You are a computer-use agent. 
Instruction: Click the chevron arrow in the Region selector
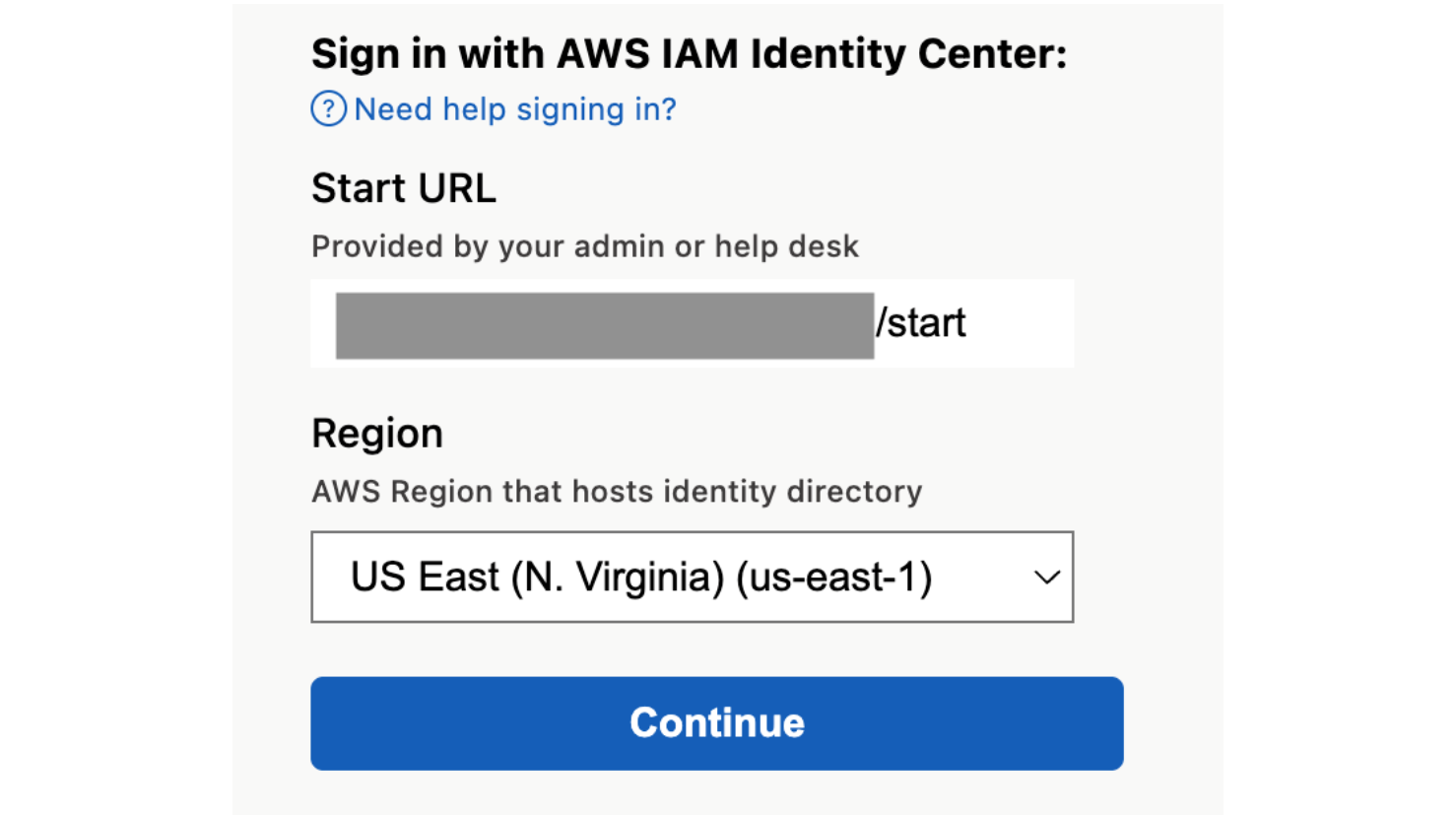1046,578
